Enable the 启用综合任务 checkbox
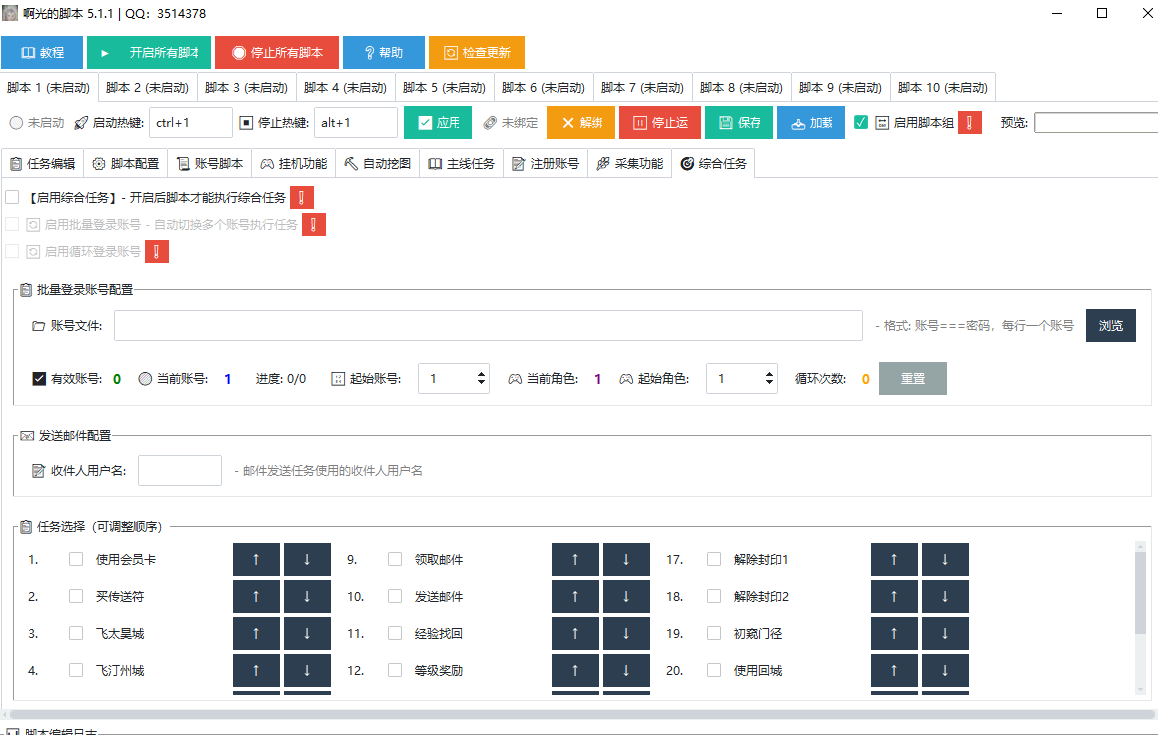 tap(12, 197)
